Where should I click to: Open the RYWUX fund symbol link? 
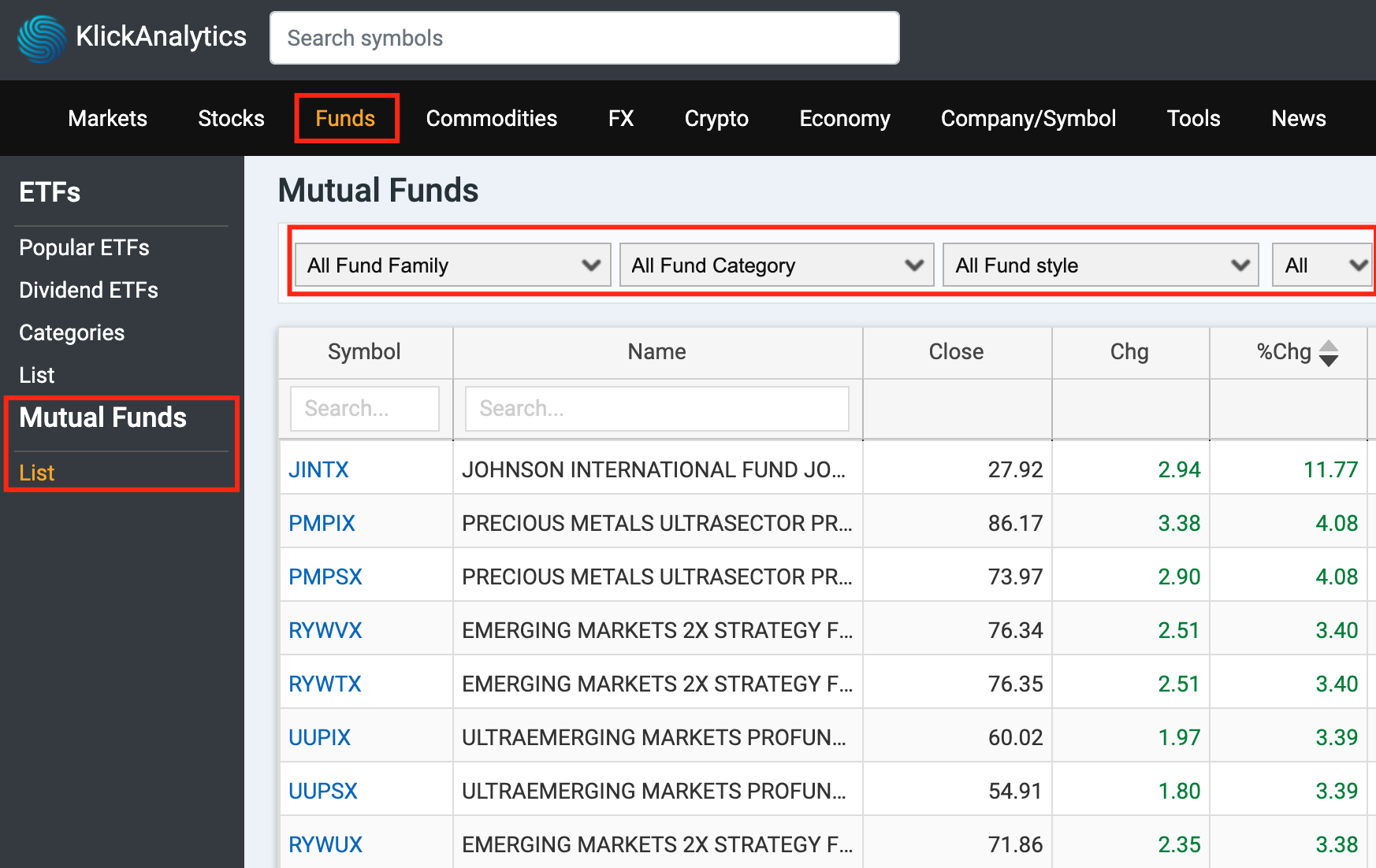325,844
